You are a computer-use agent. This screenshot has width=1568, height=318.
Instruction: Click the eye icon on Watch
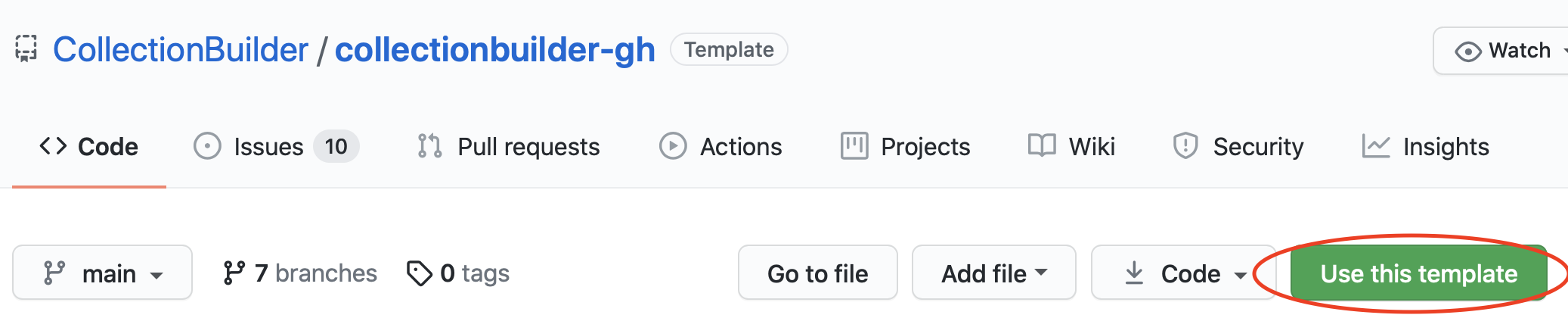coord(1467,51)
